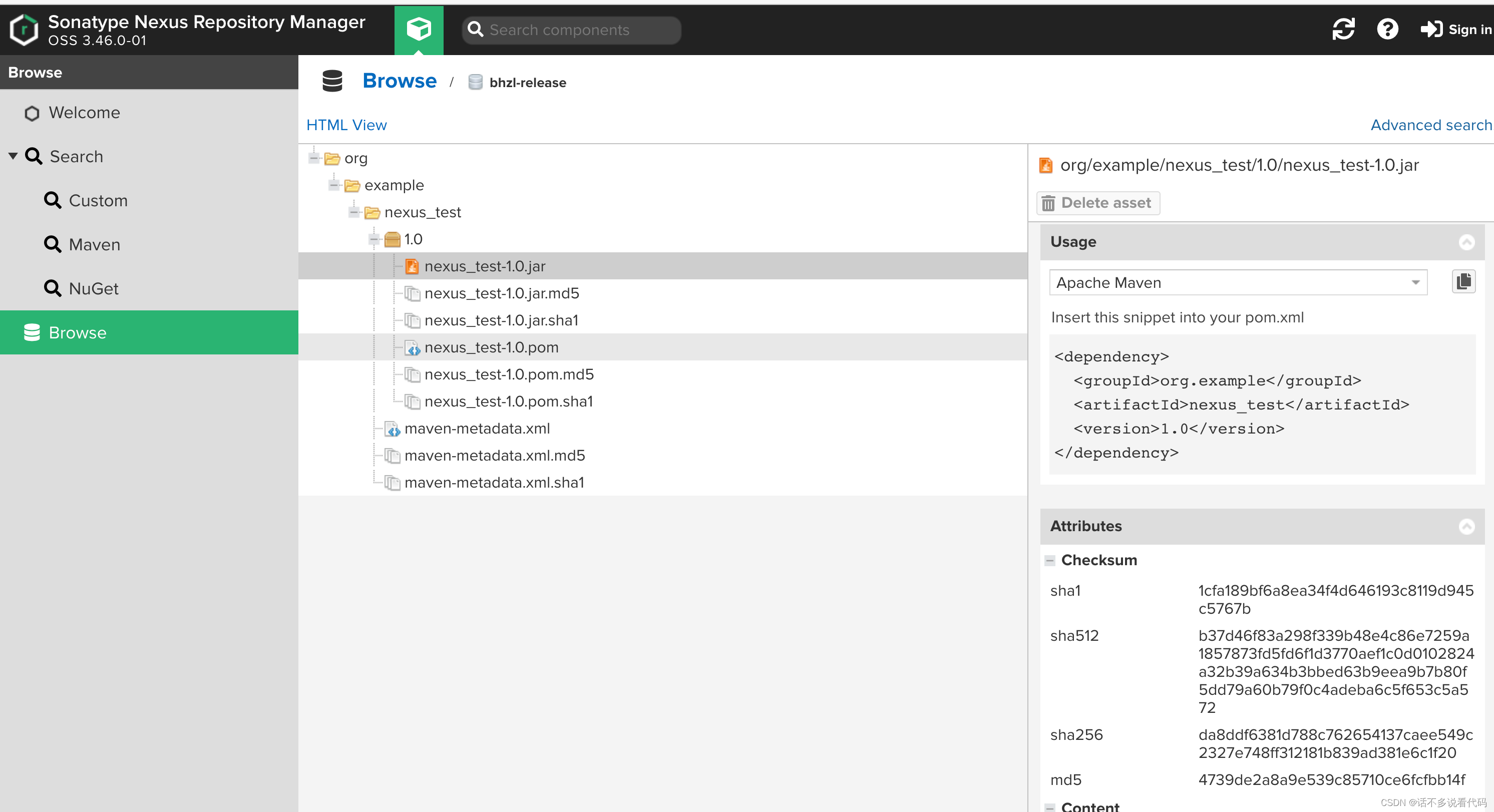Click the nexus_test-1.0.pom xml icon
This screenshot has width=1494, height=812.
413,347
